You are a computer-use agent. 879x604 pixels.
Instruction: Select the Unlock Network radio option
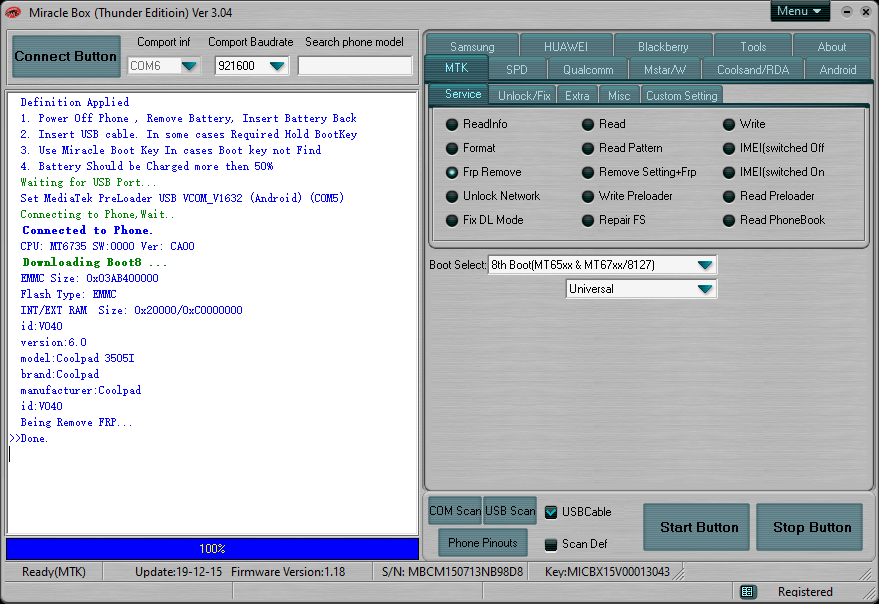click(493, 196)
